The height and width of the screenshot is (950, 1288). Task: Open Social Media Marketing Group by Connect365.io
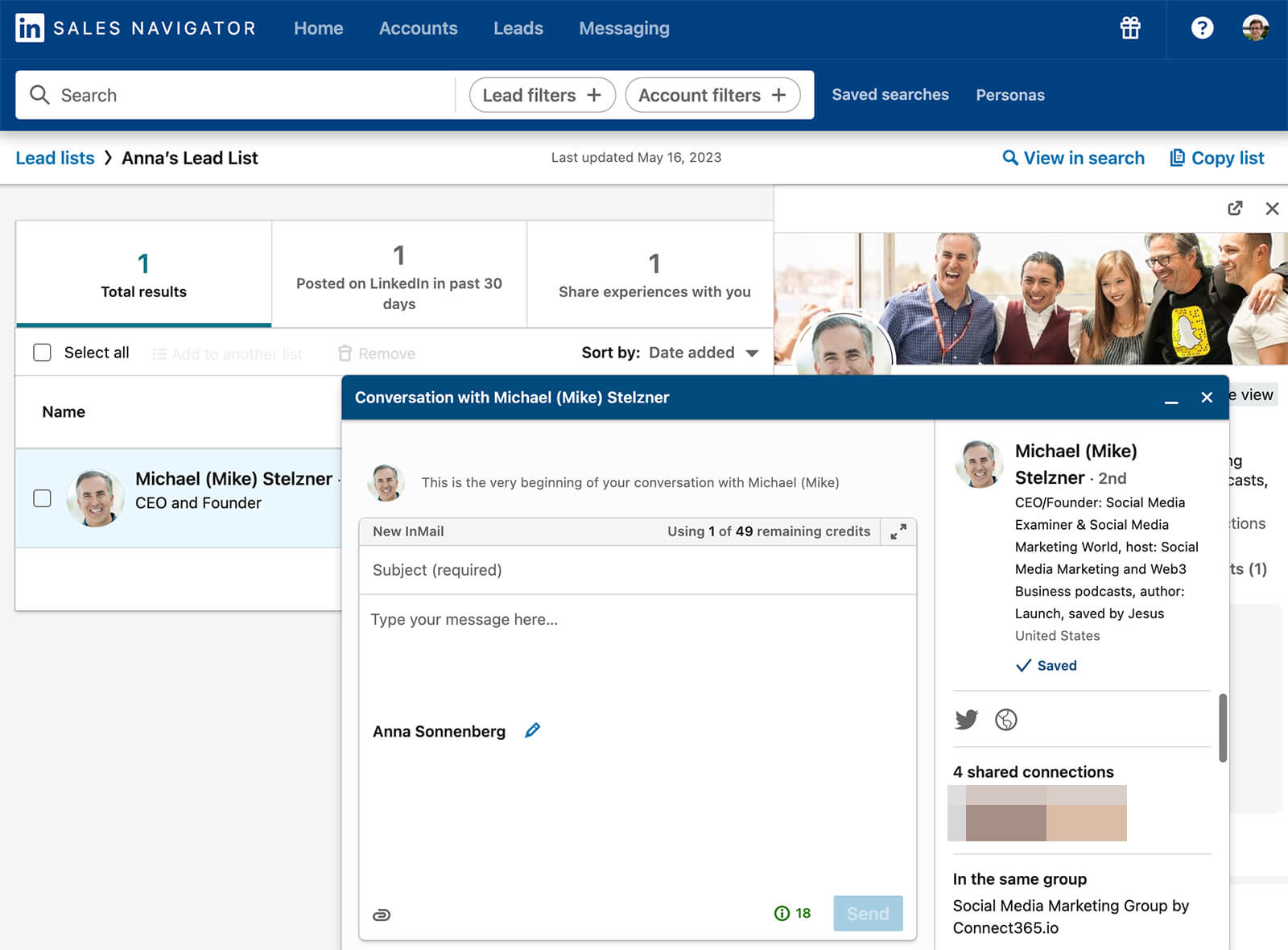tap(1071, 916)
